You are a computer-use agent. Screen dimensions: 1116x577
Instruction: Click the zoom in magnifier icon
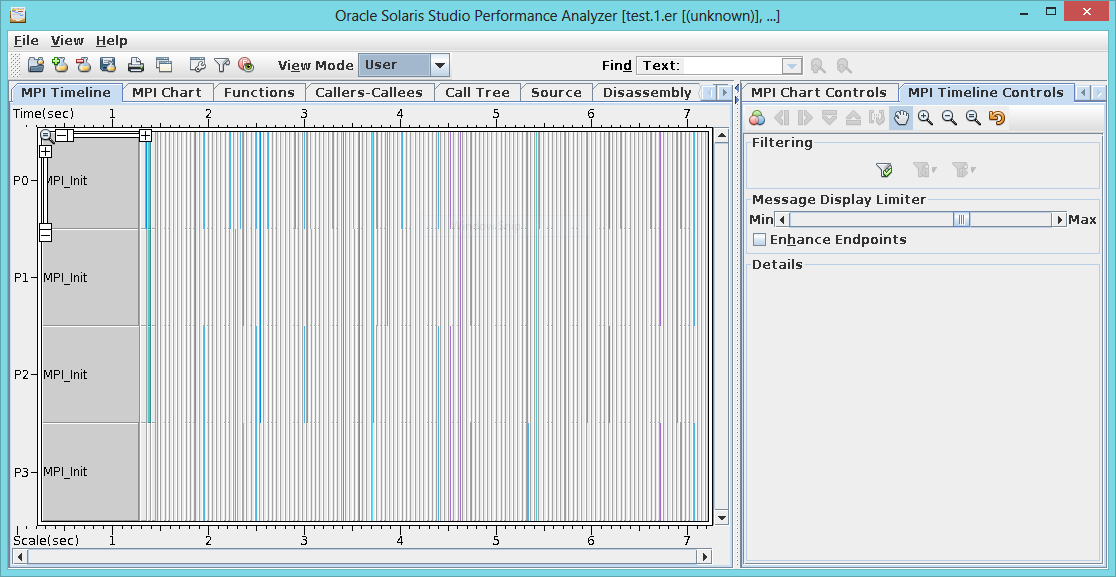coord(925,118)
